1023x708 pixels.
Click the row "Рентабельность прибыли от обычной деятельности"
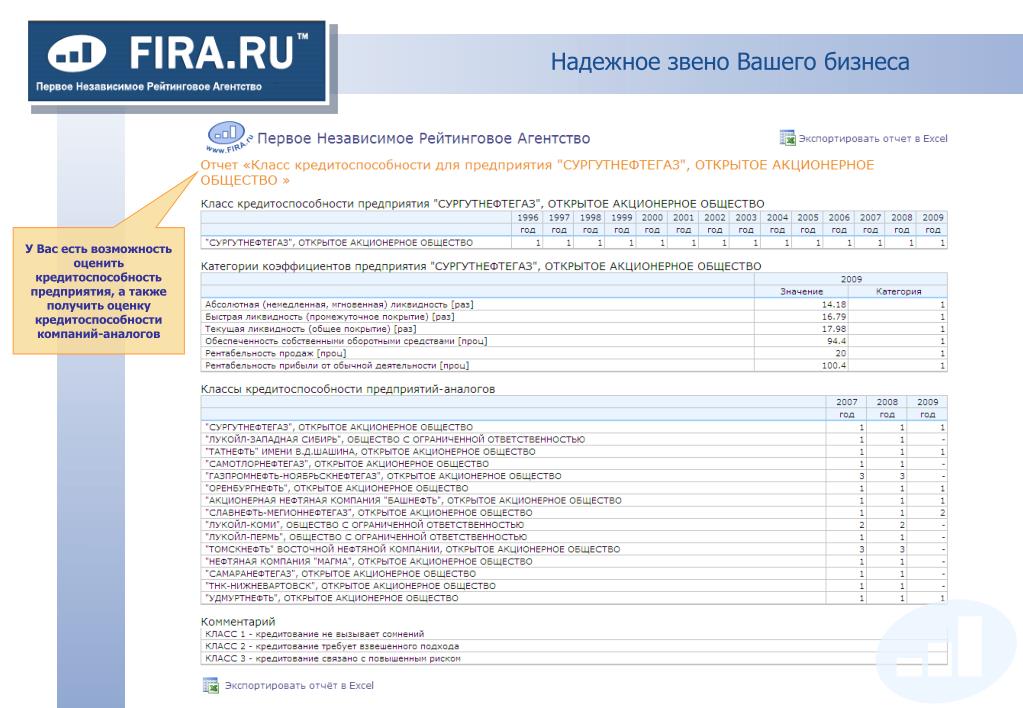(x=574, y=365)
